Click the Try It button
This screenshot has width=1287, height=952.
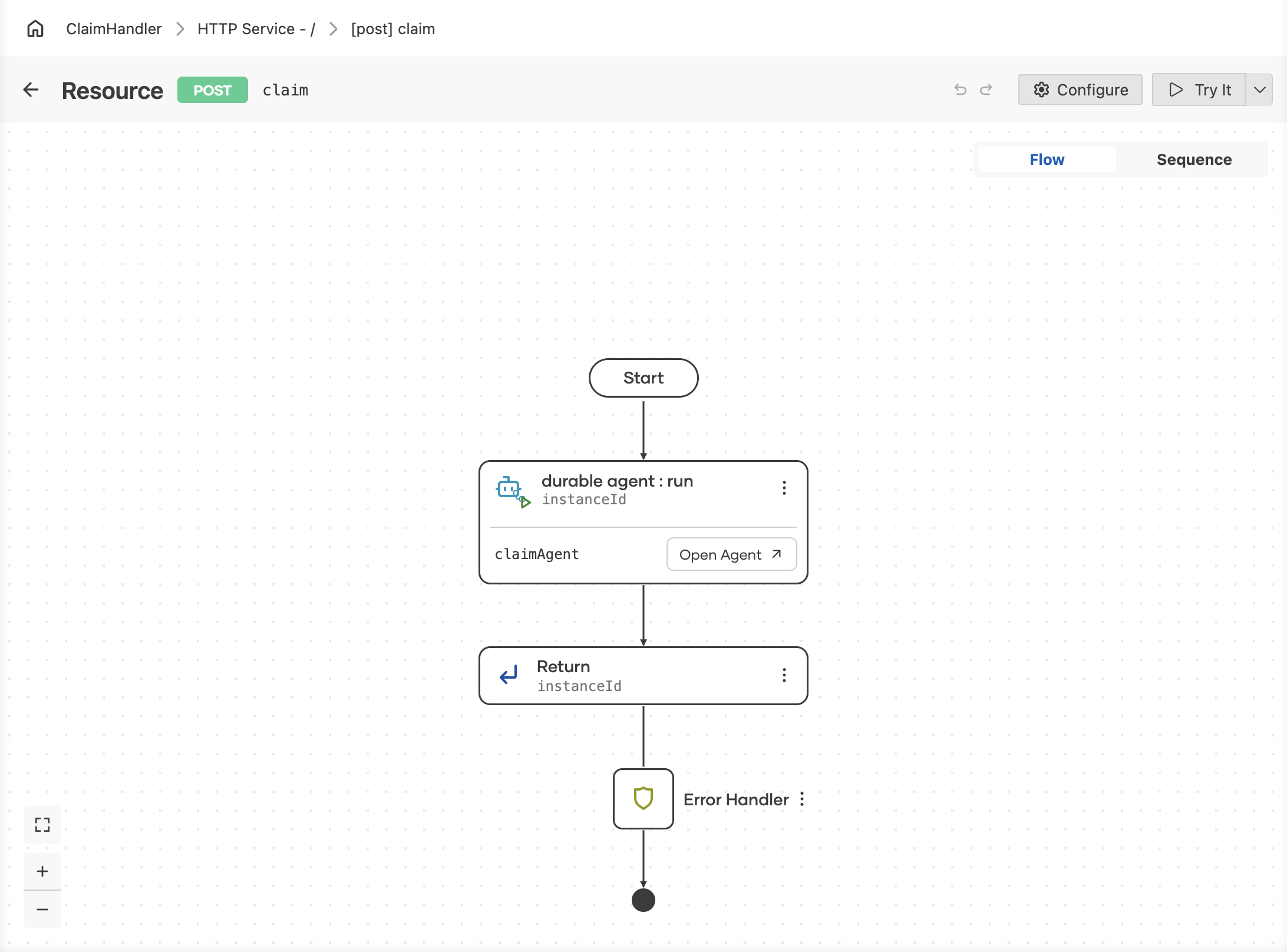(x=1199, y=90)
